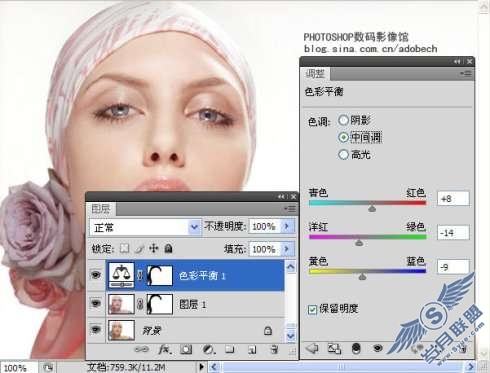This screenshot has height=373, width=490.
Task: Hide the 图层 1 layer
Action: (x=96, y=303)
